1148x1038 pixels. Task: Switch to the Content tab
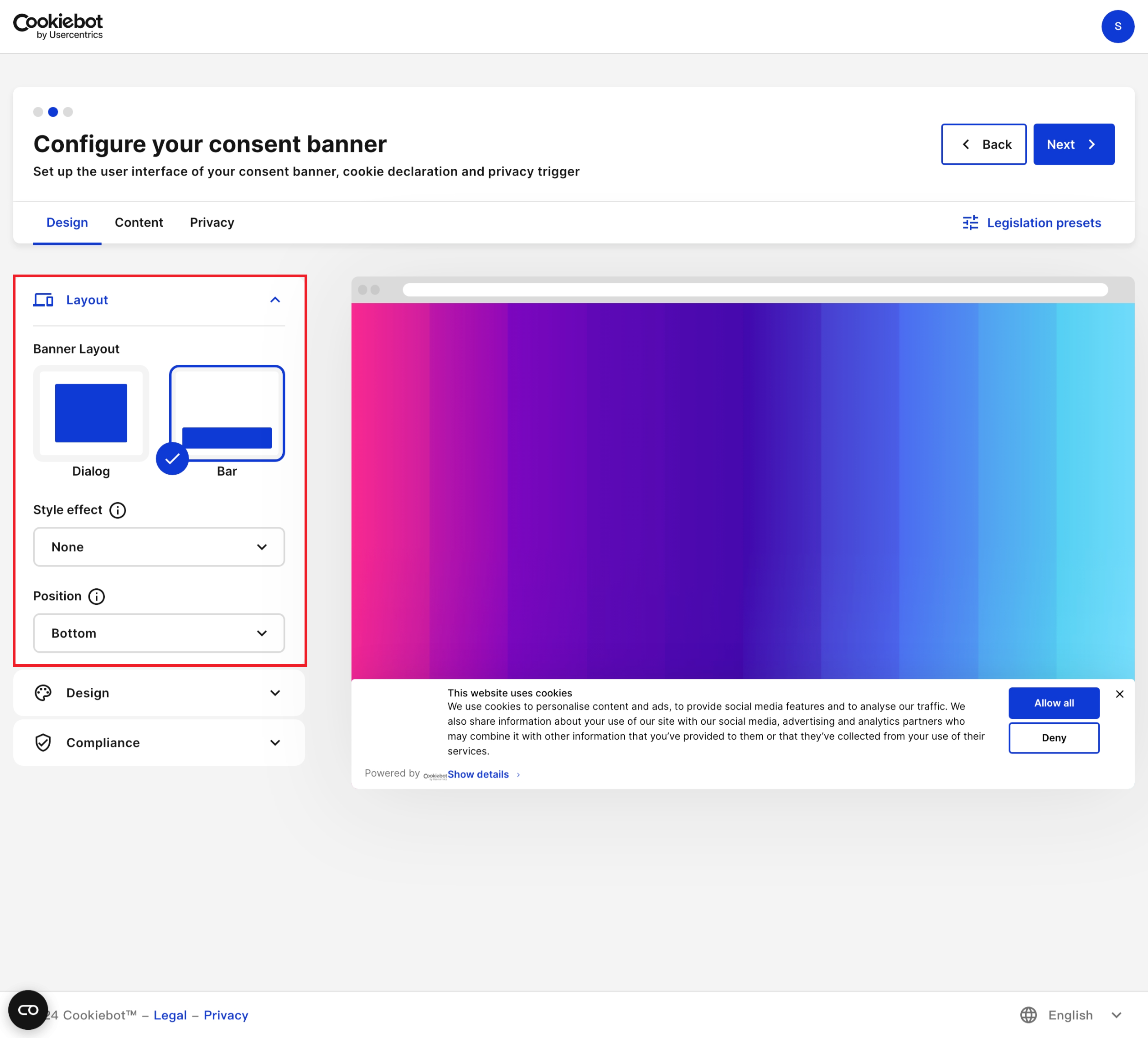pyautogui.click(x=139, y=223)
